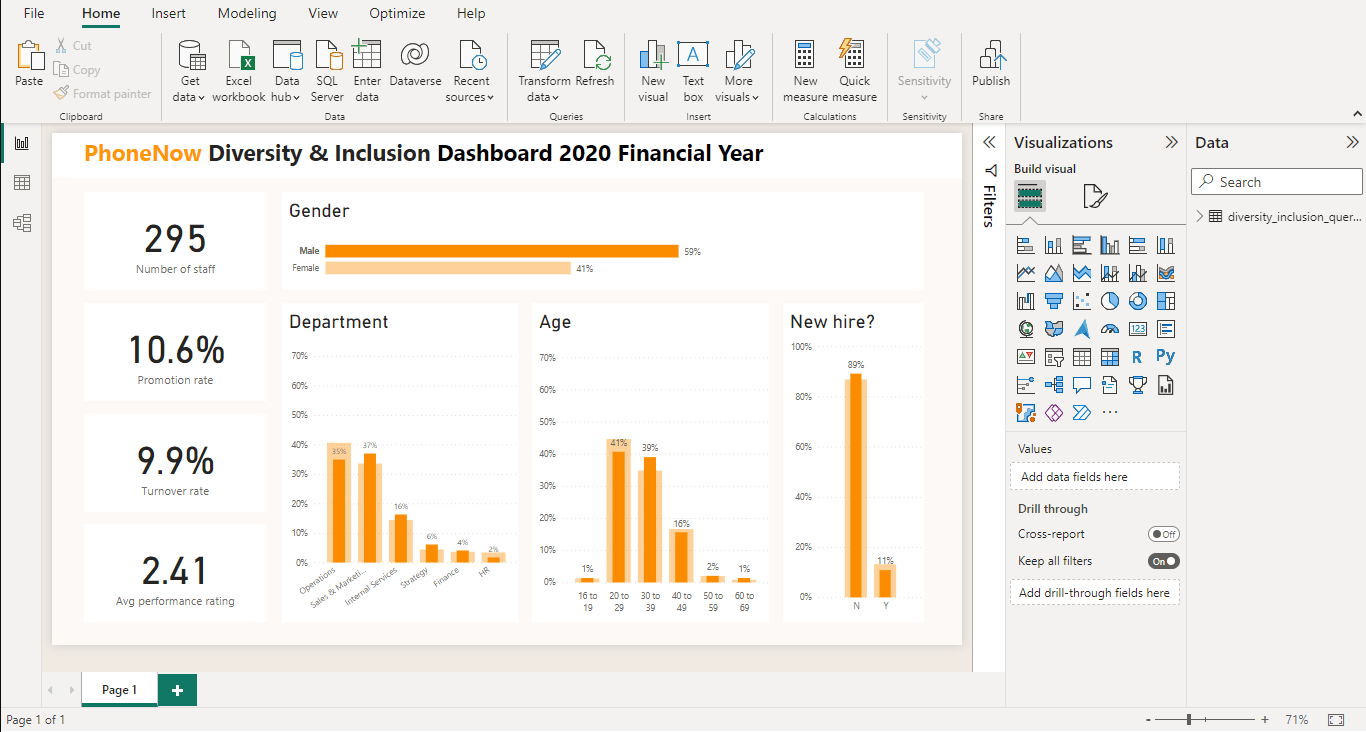Zoom in with the plus button
Image resolution: width=1366 pixels, height=732 pixels.
pos(1265,720)
